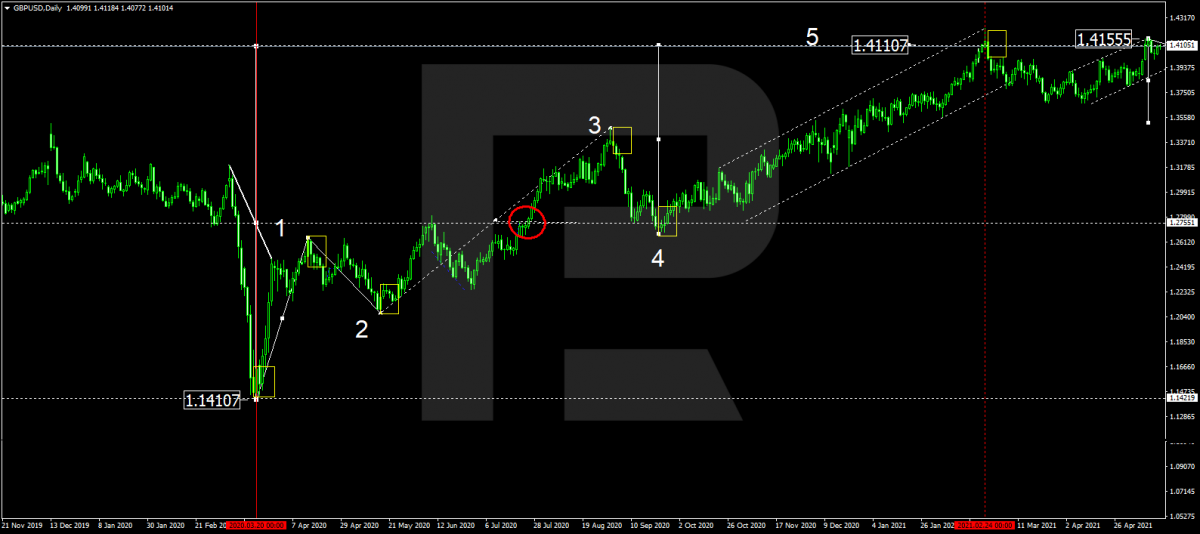Select the wave label 3
The image size is (1200, 534).
594,126
